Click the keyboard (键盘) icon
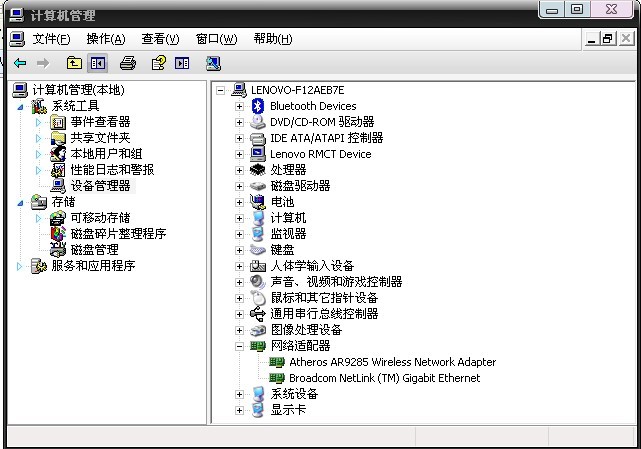The width and height of the screenshot is (641, 449). tap(258, 250)
